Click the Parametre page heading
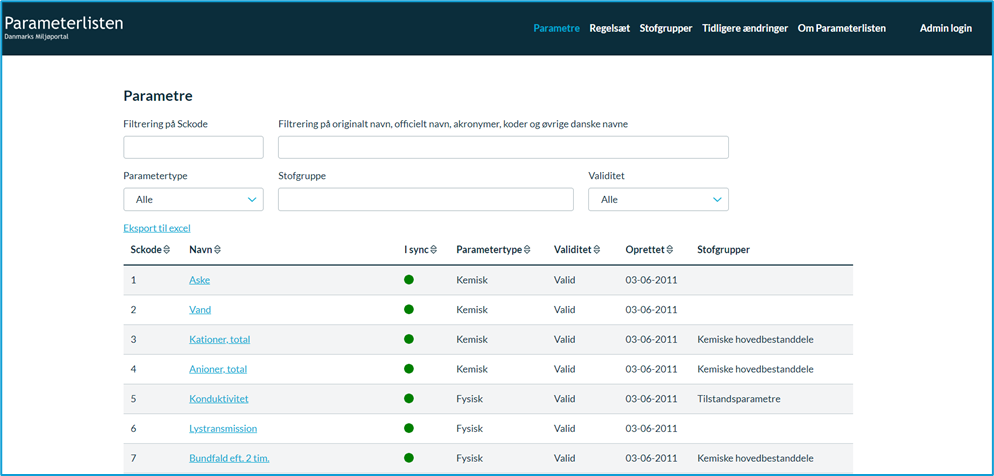The image size is (994, 476). point(158,96)
